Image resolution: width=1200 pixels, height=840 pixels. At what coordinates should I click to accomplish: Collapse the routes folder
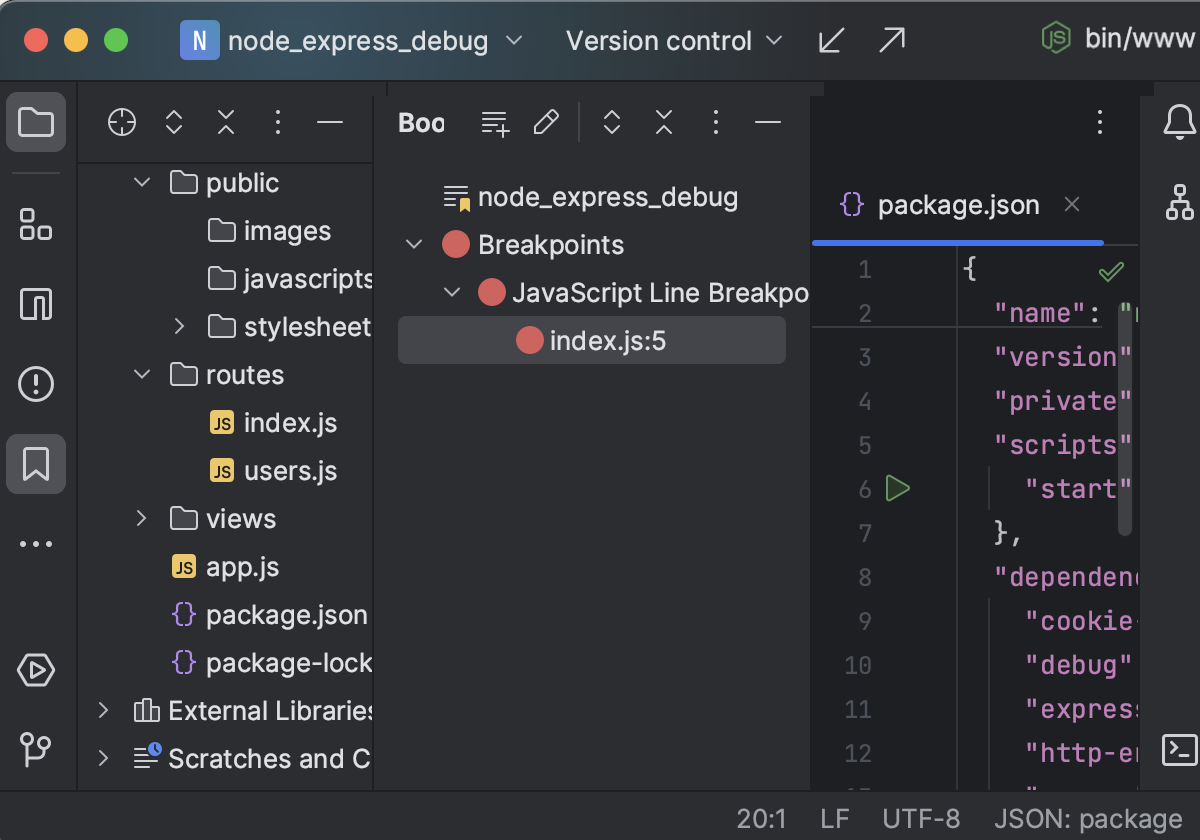[x=140, y=374]
